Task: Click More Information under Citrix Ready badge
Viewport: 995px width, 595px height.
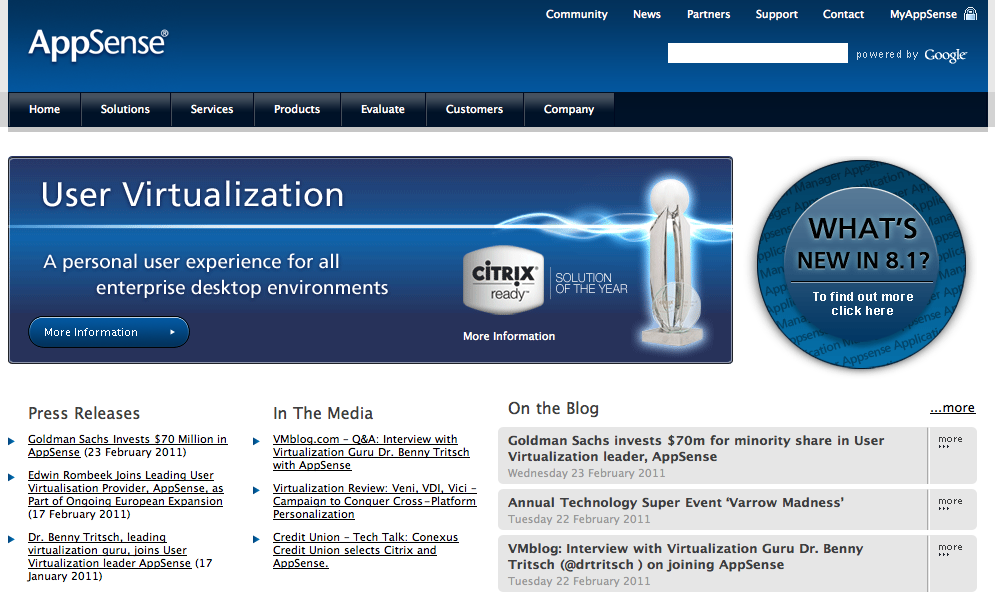Action: pyautogui.click(x=509, y=336)
